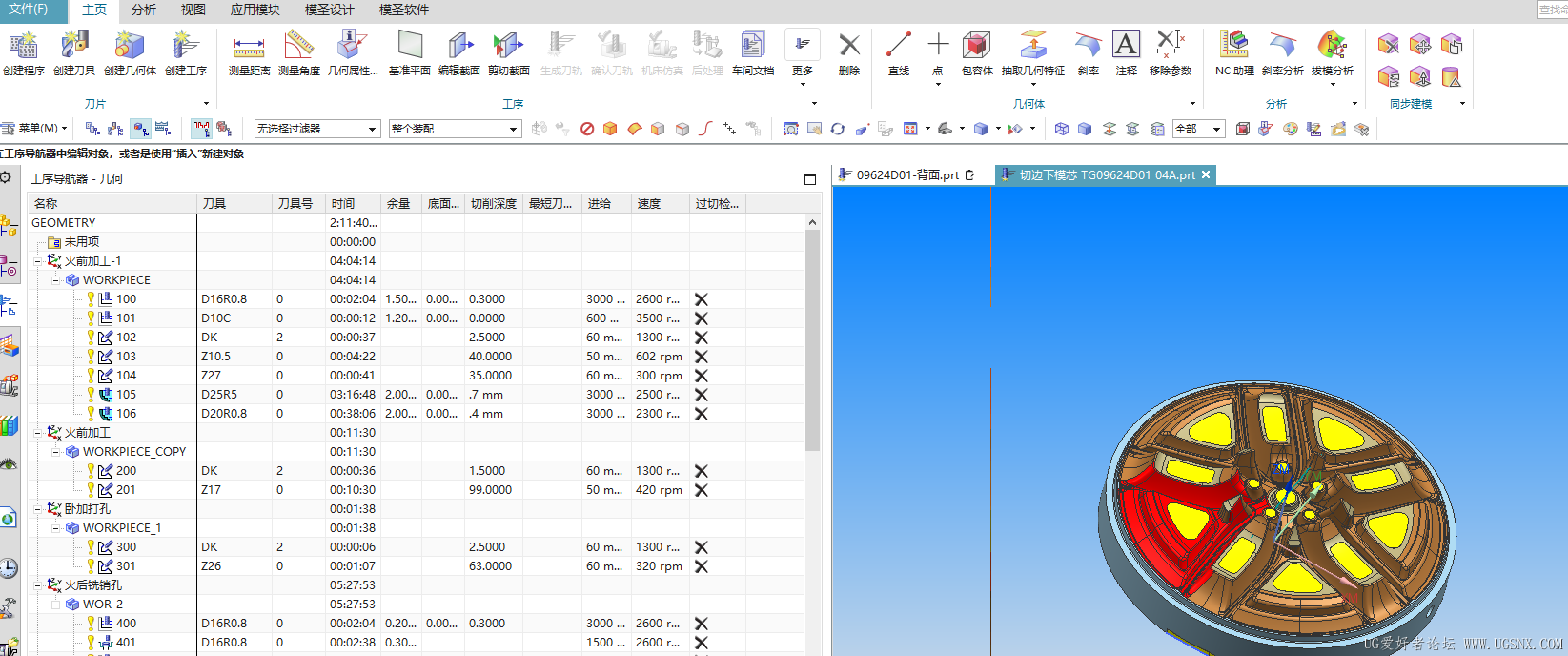
Task: Sort by the 名称 column header
Action: pyautogui.click(x=114, y=203)
